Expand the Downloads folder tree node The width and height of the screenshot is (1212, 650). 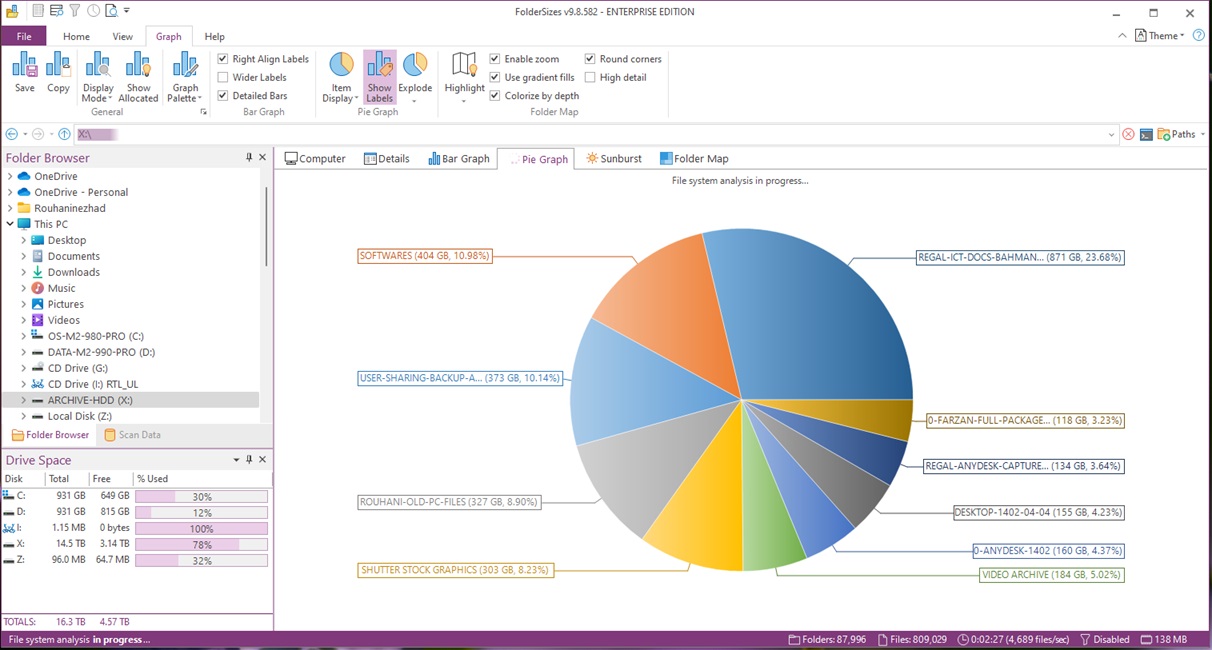tap(24, 272)
